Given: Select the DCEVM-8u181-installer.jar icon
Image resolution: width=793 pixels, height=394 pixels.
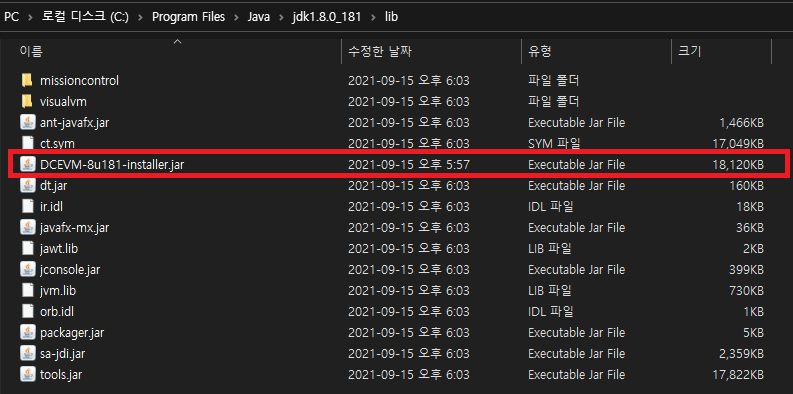Looking at the screenshot, I should 27,164.
